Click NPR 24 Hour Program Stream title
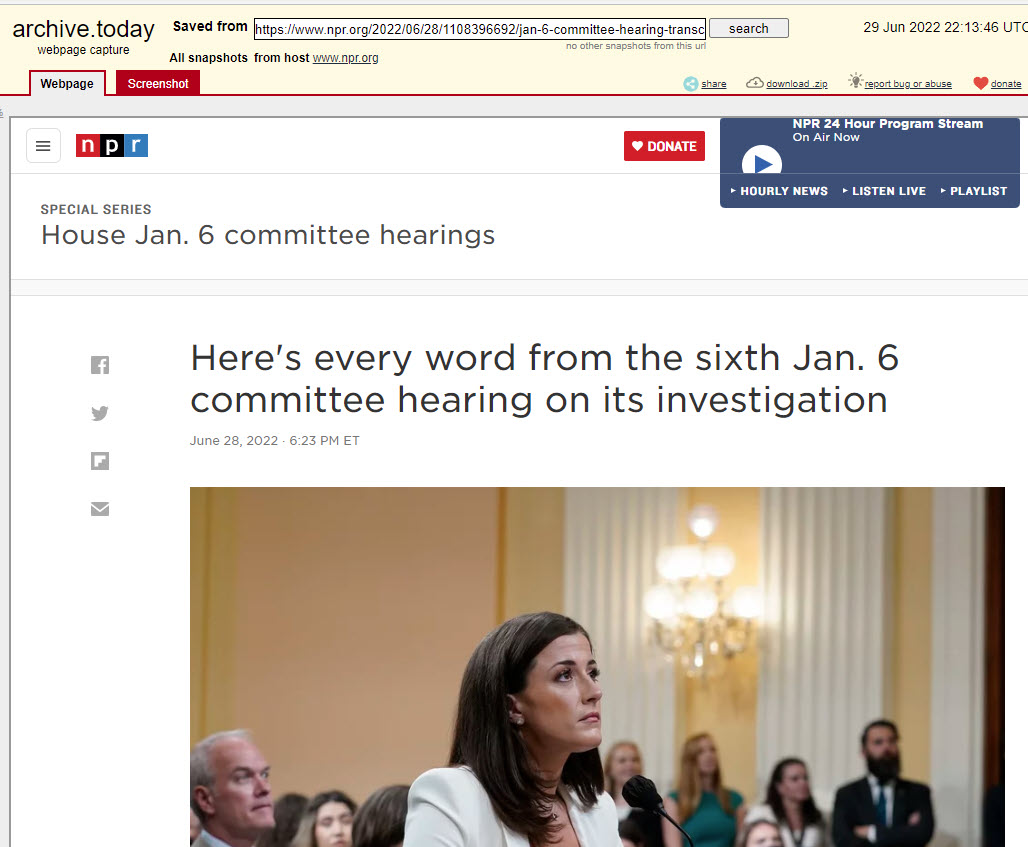The image size is (1028, 847). point(888,123)
